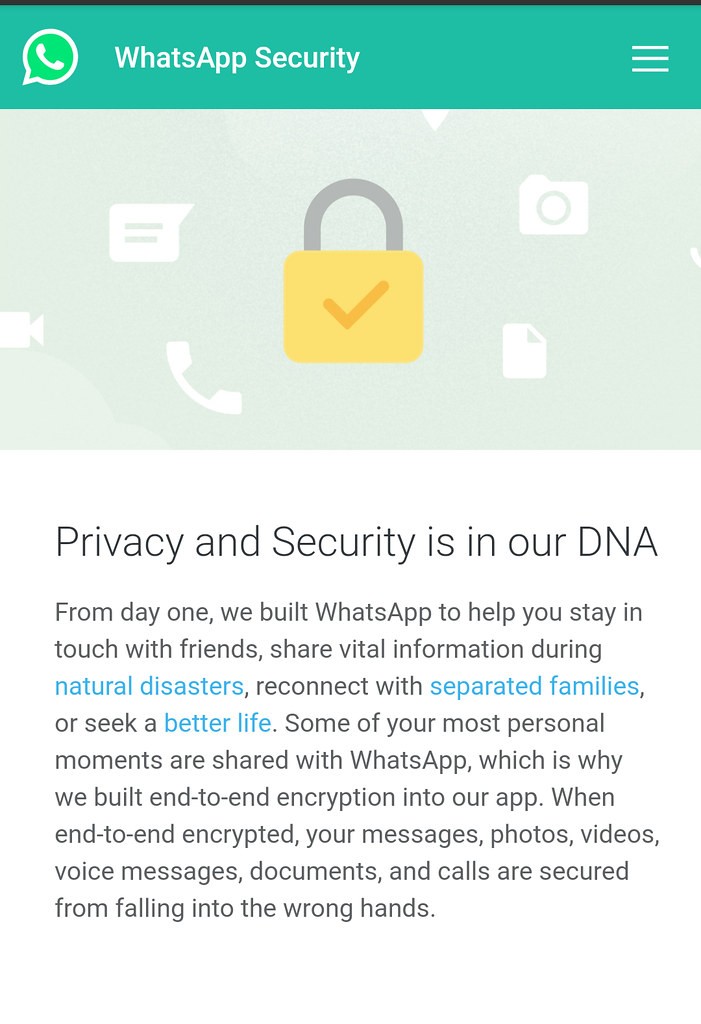Follow the better life link
Screen dimensions: 701x1024
218,724
